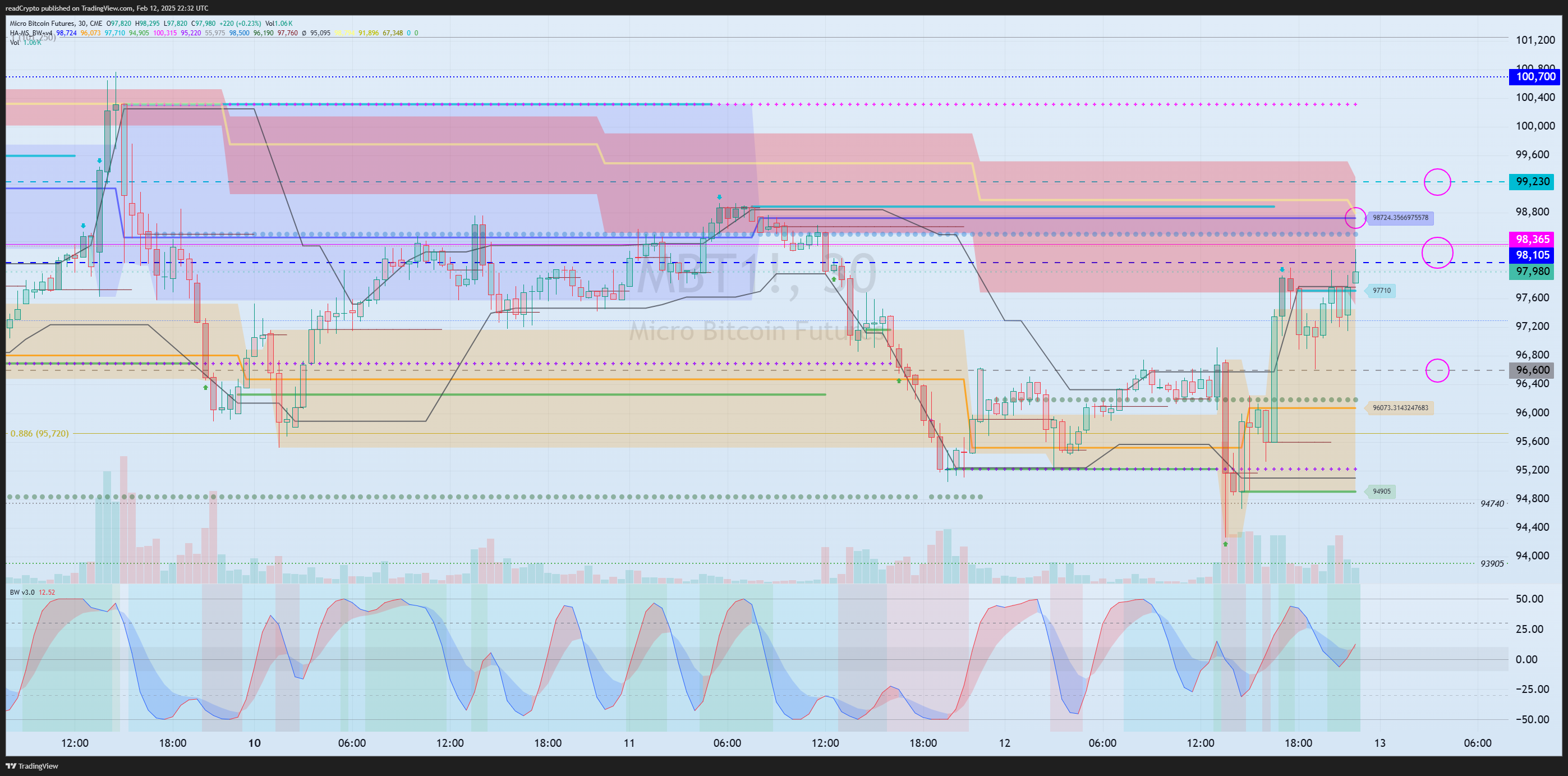Select the Micro Bitcoin Futures, 30, CME title
Screen dimensions: 1568x776
(x=56, y=23)
